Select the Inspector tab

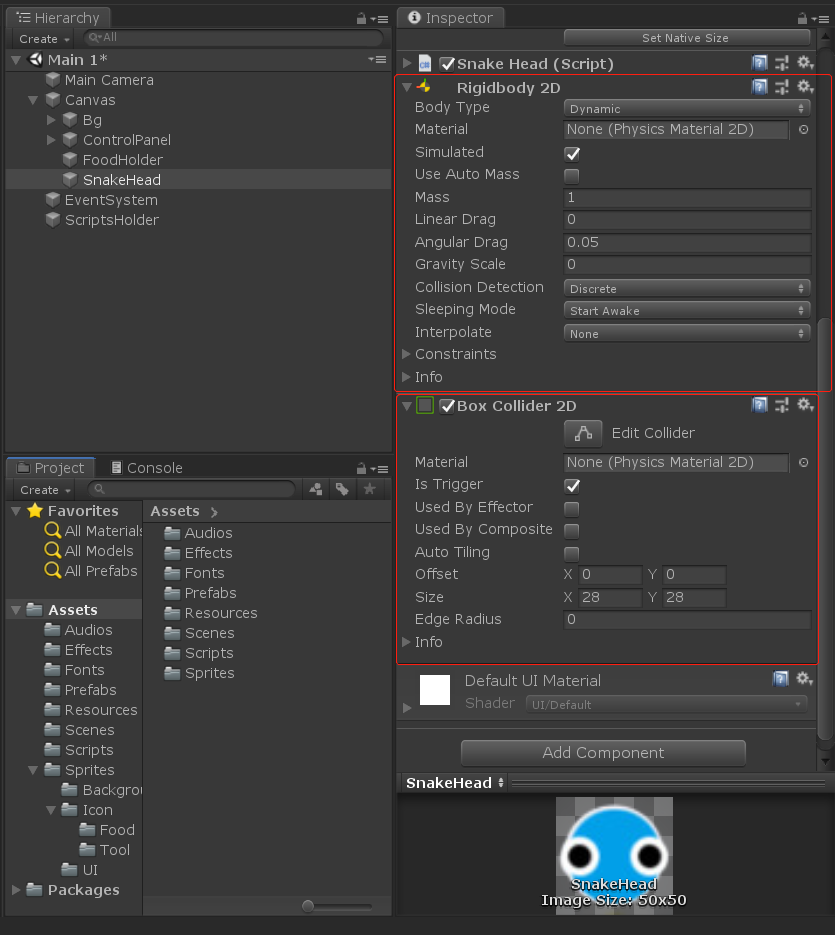[451, 18]
